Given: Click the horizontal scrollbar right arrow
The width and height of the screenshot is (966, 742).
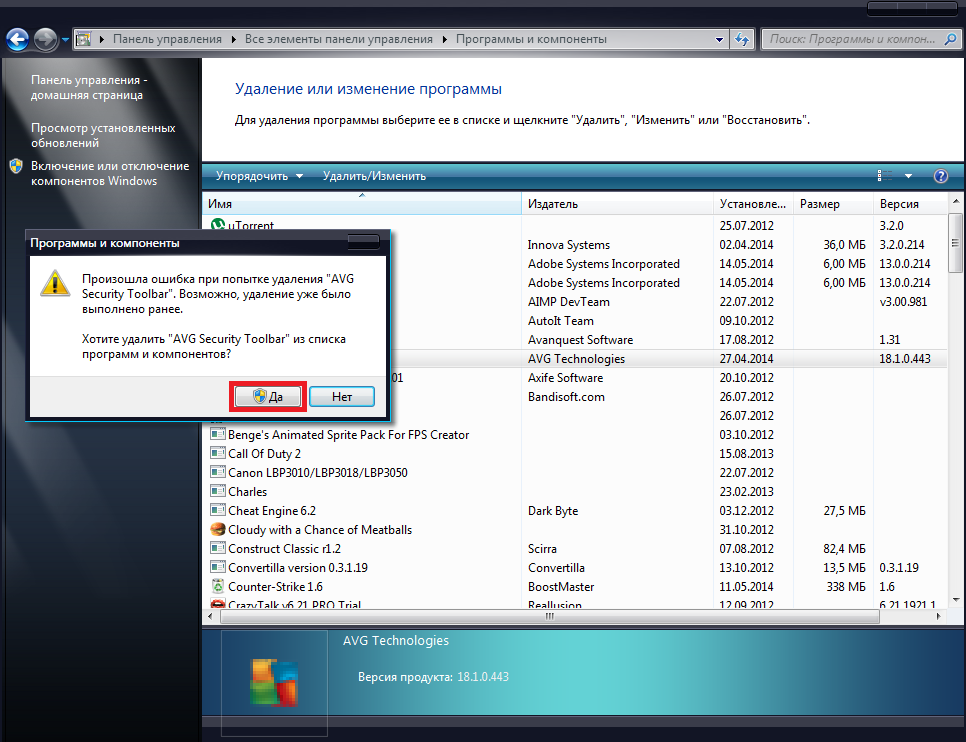Looking at the screenshot, I should coord(939,616).
